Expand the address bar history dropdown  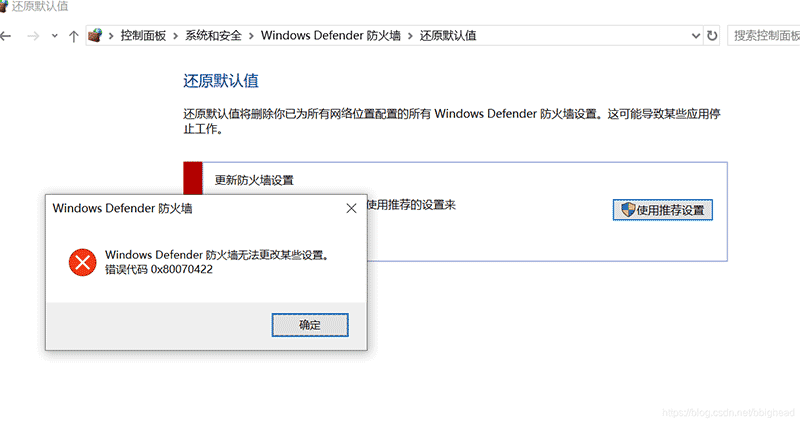(x=695, y=36)
